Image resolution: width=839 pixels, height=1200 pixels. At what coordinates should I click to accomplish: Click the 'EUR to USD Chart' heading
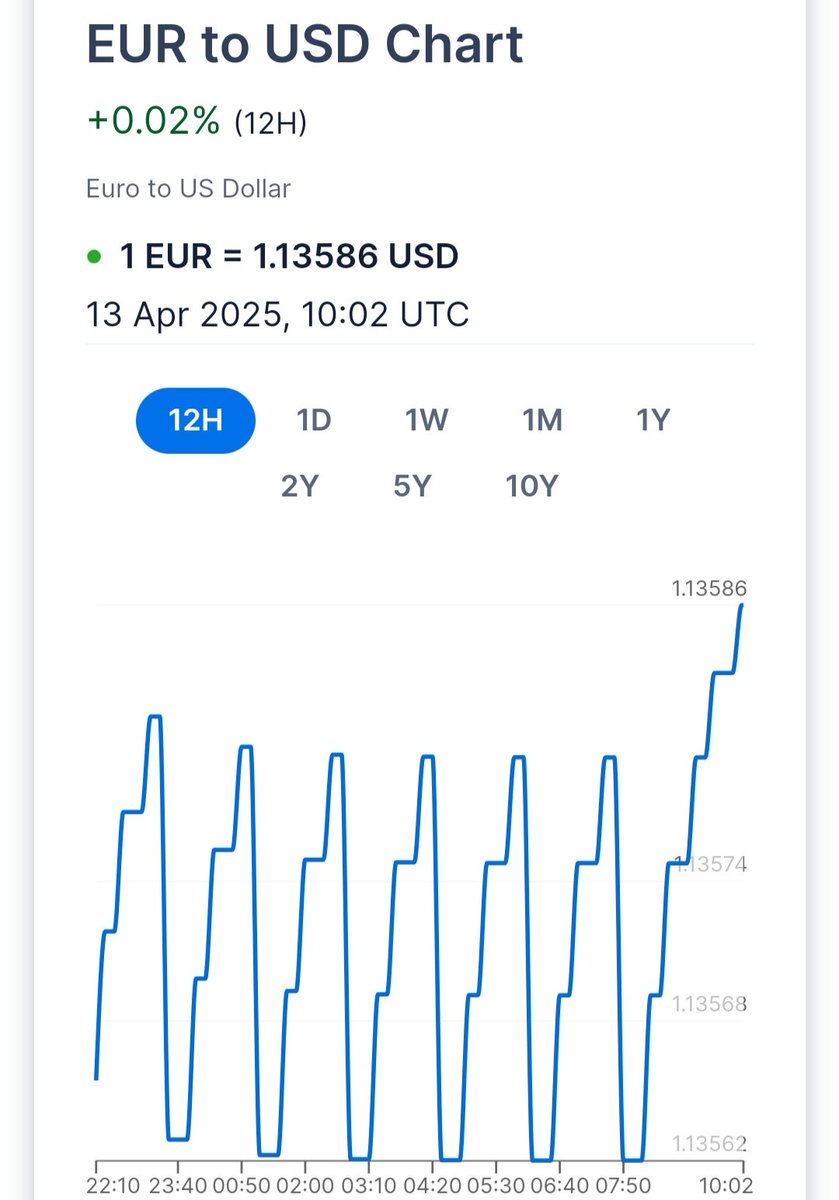pos(305,43)
